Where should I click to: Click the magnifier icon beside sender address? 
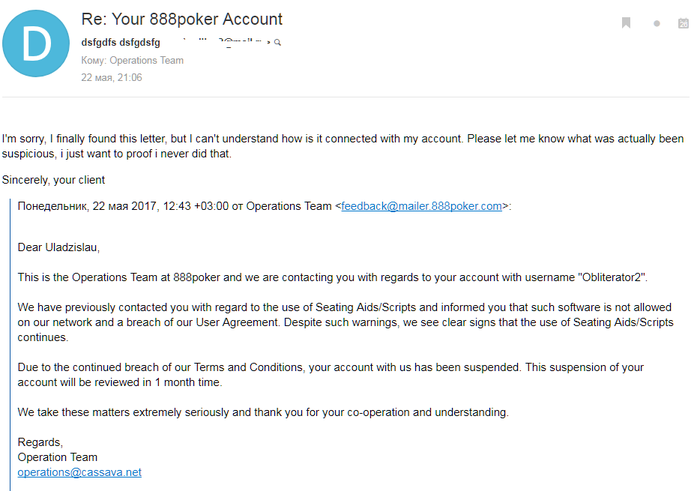click(277, 42)
